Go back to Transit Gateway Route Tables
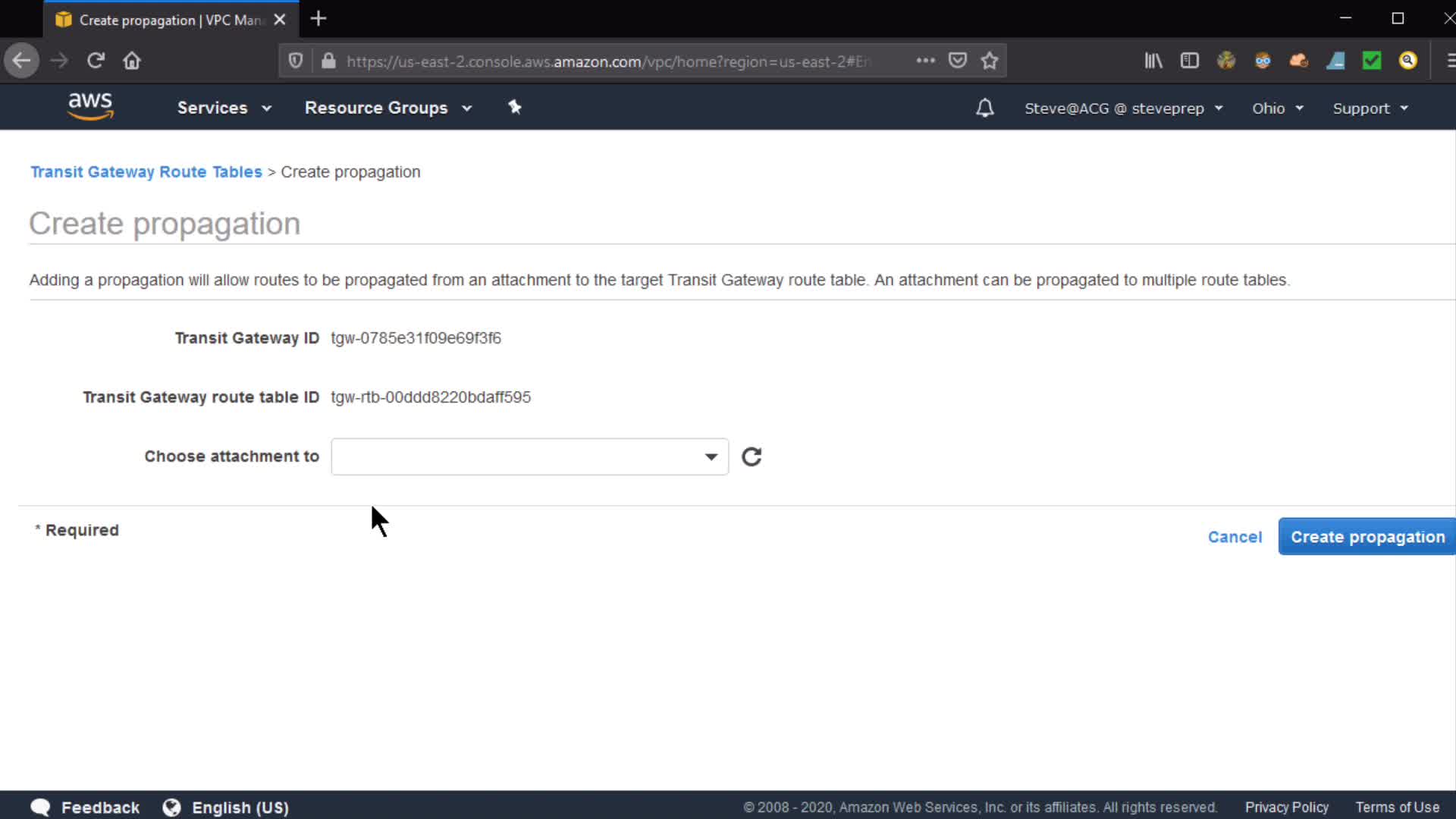 (146, 172)
